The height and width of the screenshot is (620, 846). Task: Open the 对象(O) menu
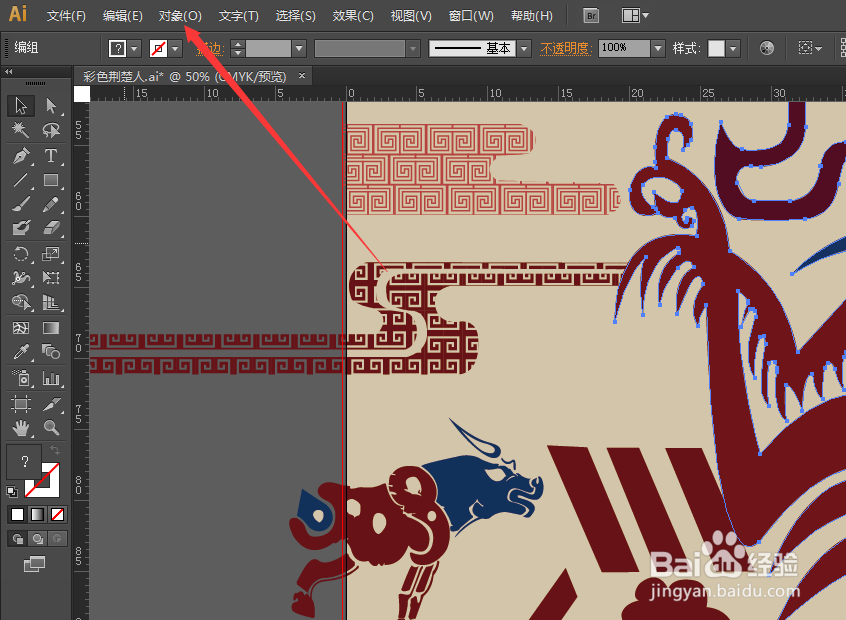[180, 16]
